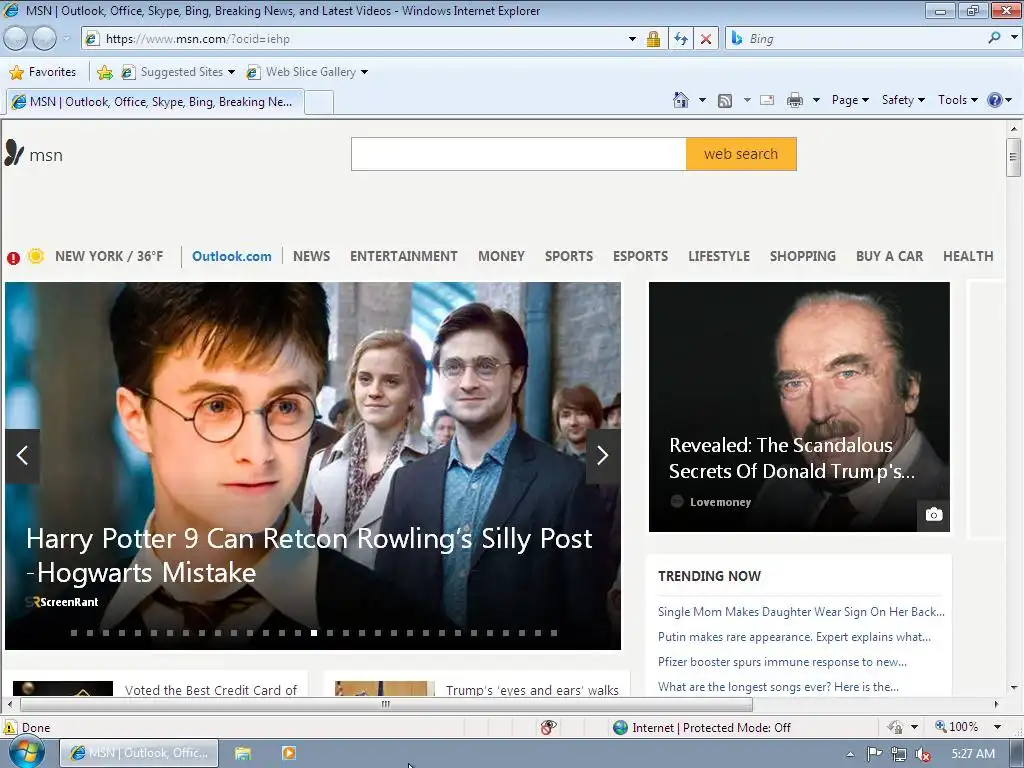
Task: Open the Home button dropdown arrow
Action: [x=703, y=100]
